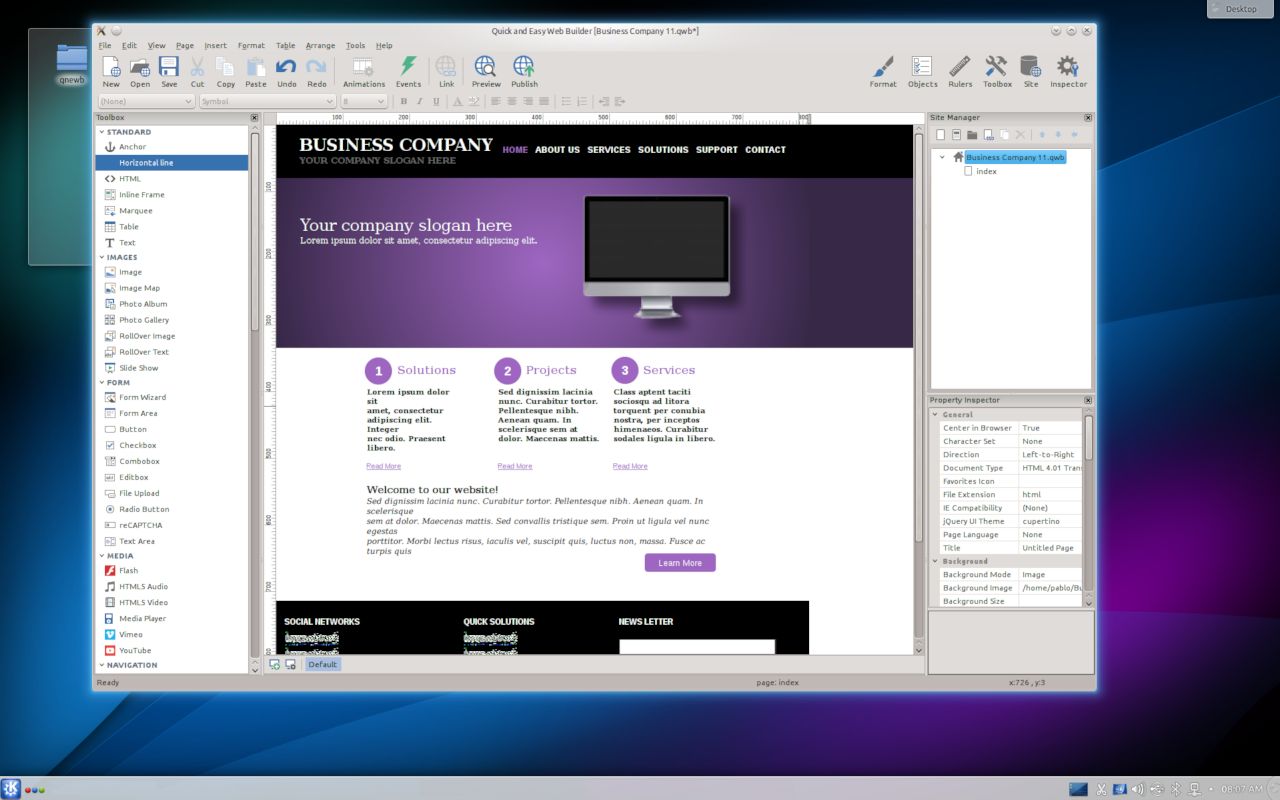Click the Preview toolbar icon
Viewport: 1280px width, 800px height.
pos(486,71)
